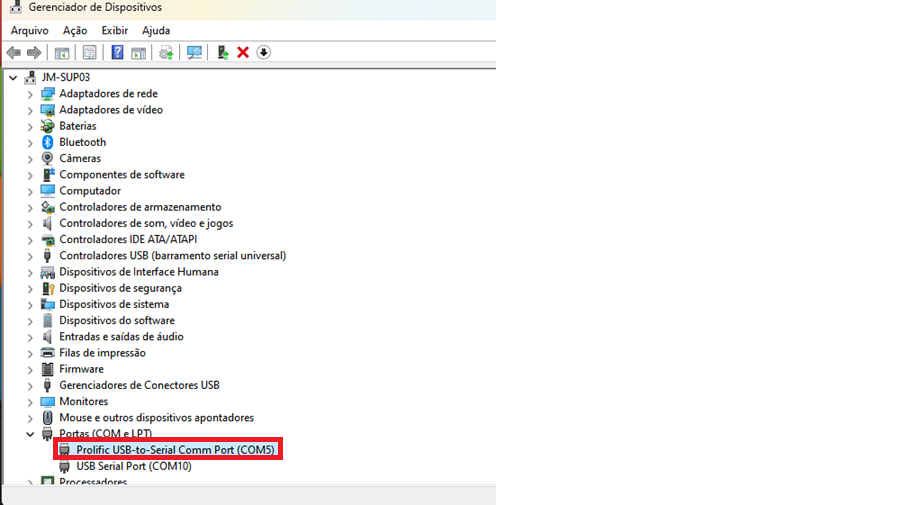The width and height of the screenshot is (920, 505).
Task: Expand Controladores USB category
Action: point(30,256)
